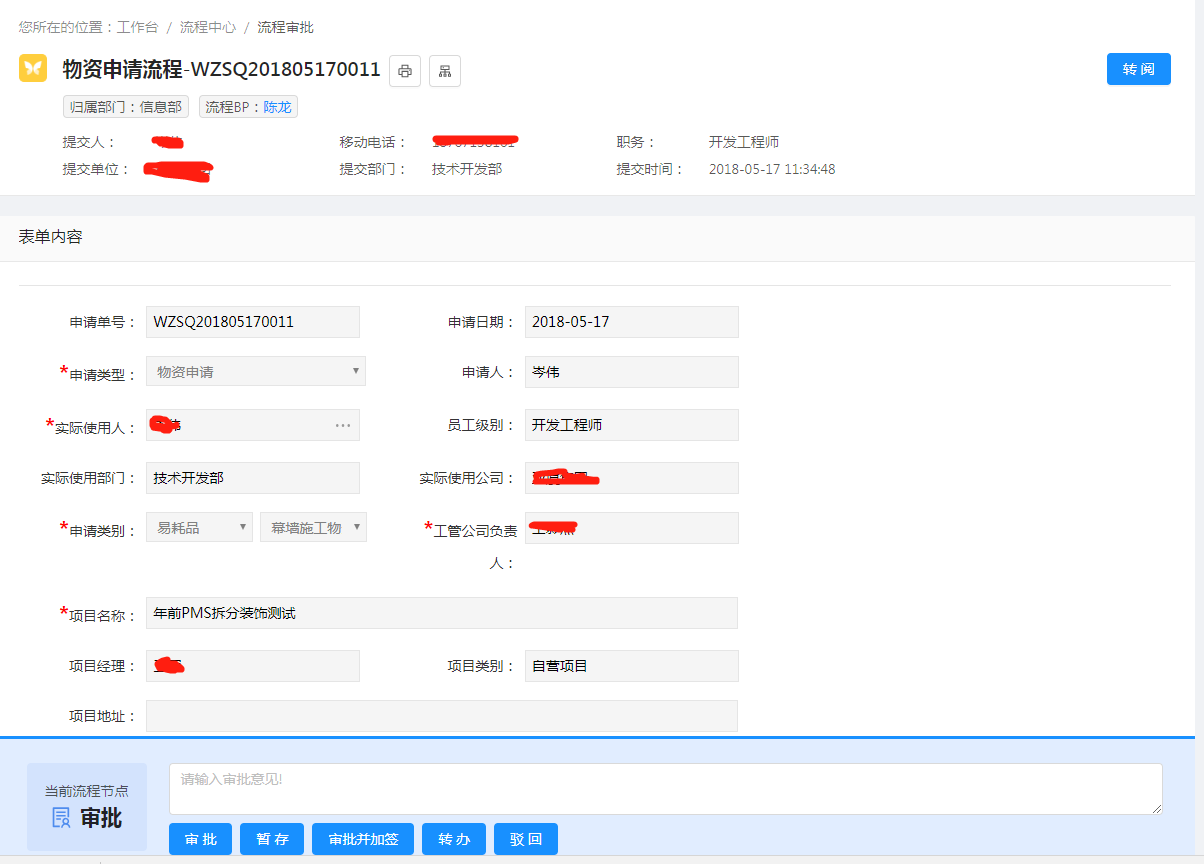This screenshot has height=864, width=1204.
Task: Expand the 易耗品 category dropdown
Action: [199, 527]
